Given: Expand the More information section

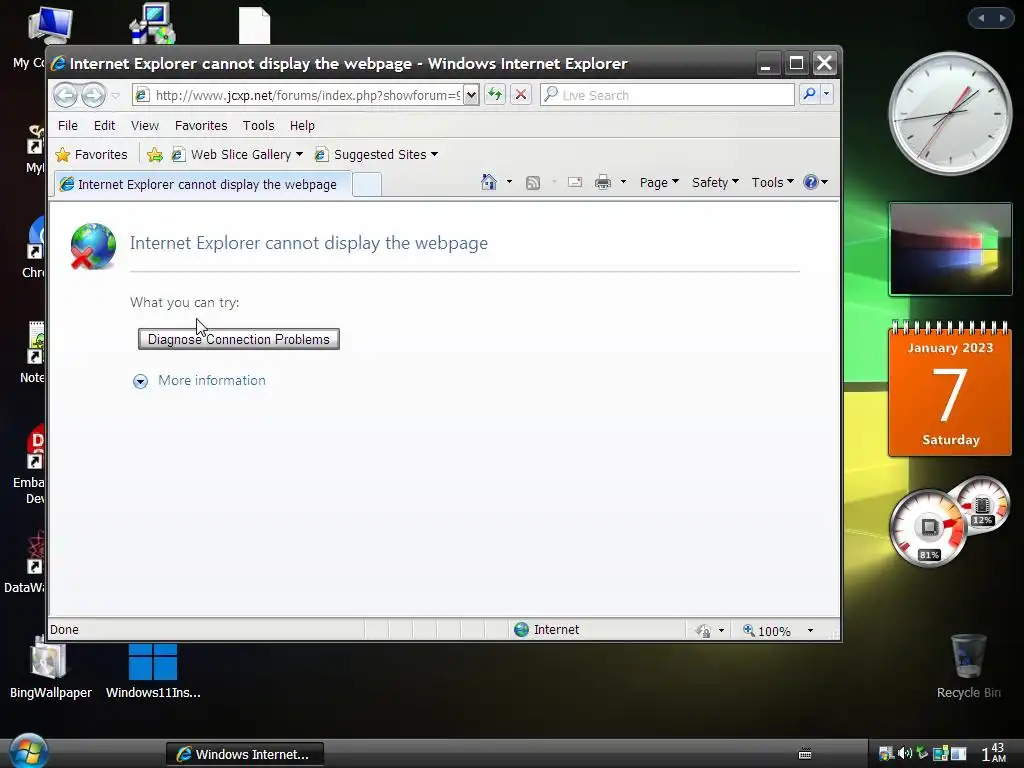Looking at the screenshot, I should point(140,381).
